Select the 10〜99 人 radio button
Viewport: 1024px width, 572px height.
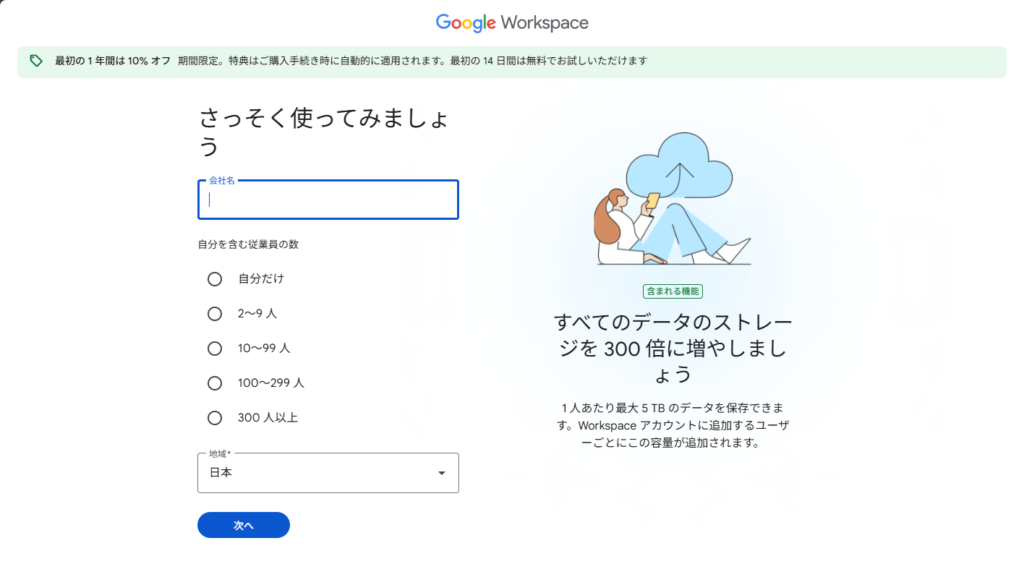click(x=214, y=349)
